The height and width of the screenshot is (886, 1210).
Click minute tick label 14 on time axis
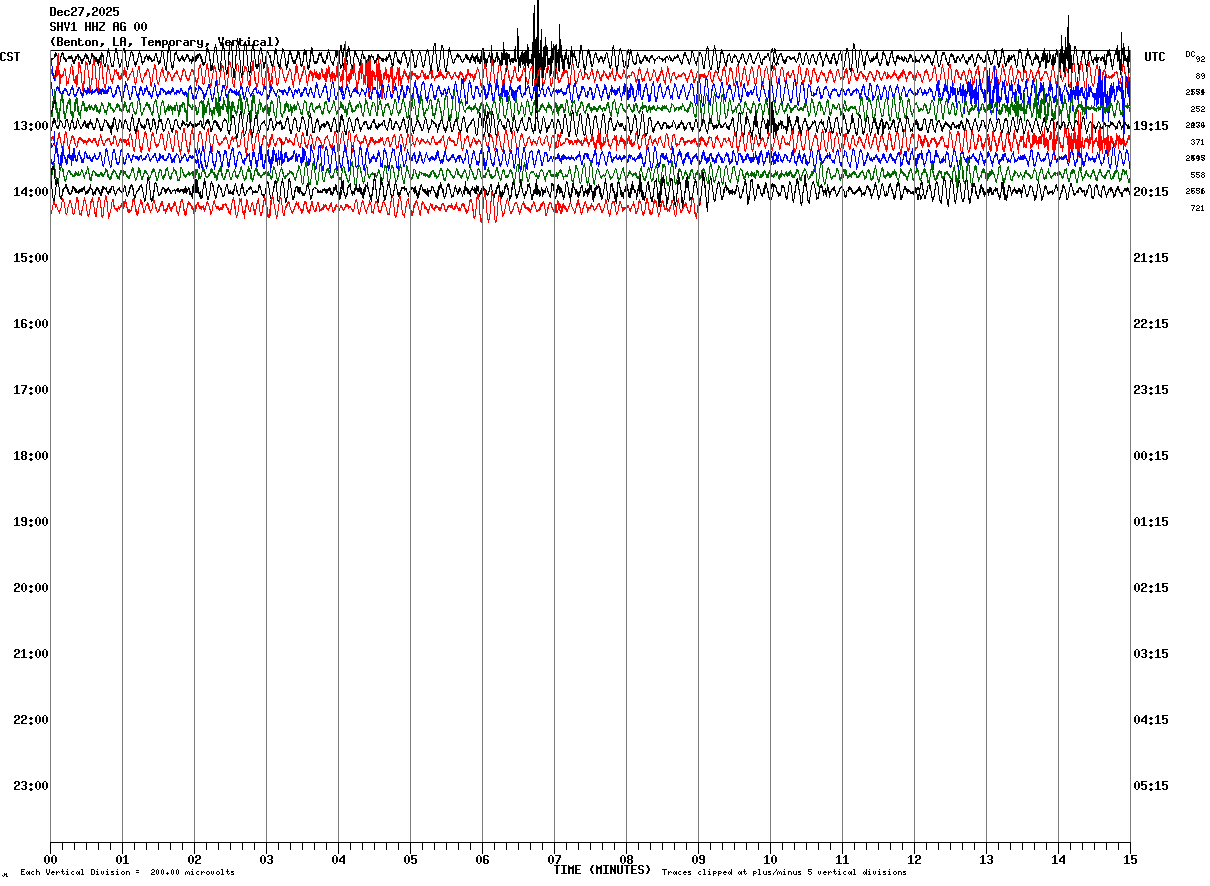click(1058, 860)
